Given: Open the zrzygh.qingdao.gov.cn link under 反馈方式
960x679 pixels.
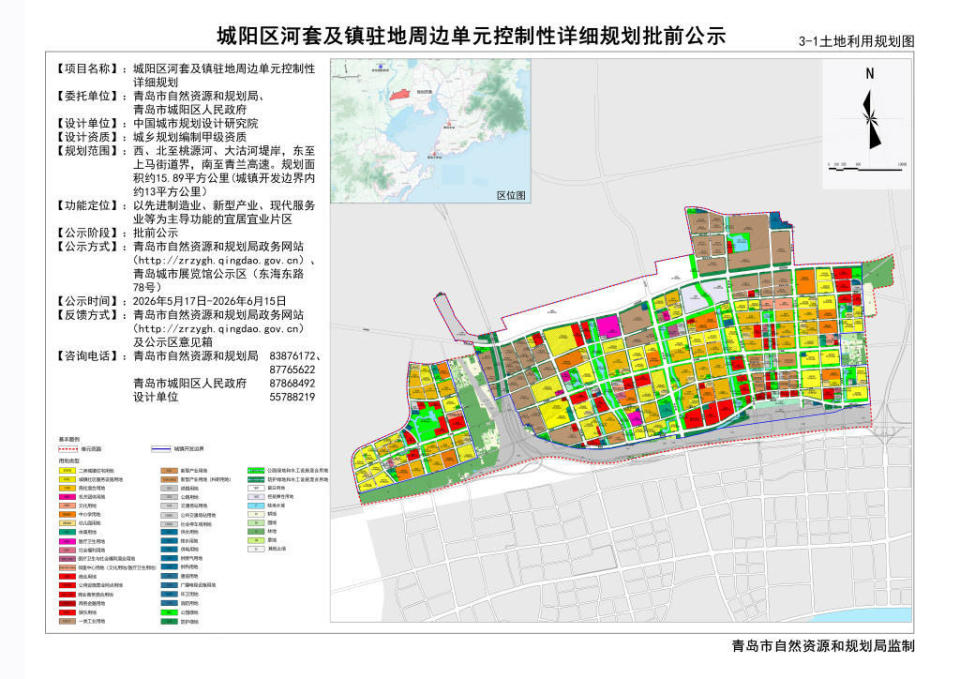Looking at the screenshot, I should (220, 329).
